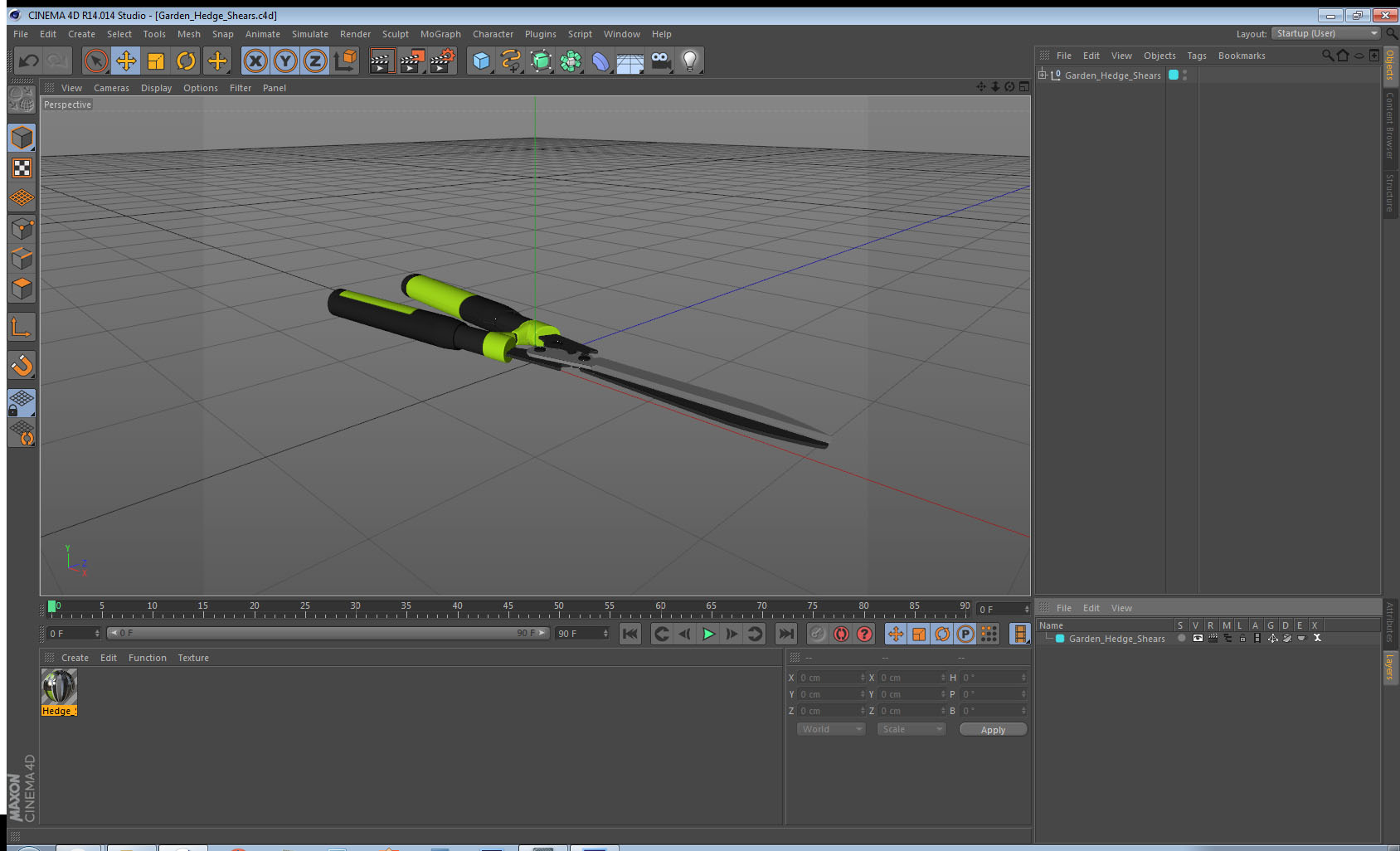Click Render Active View icon
This screenshot has height=851, width=1400.
coord(381,61)
